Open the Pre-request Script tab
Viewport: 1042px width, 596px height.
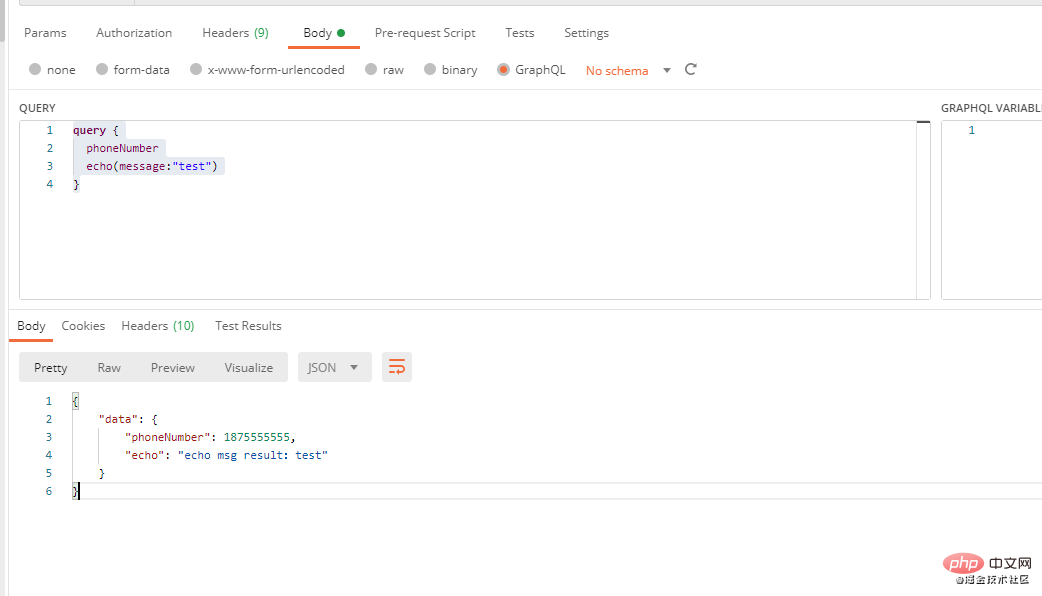425,33
